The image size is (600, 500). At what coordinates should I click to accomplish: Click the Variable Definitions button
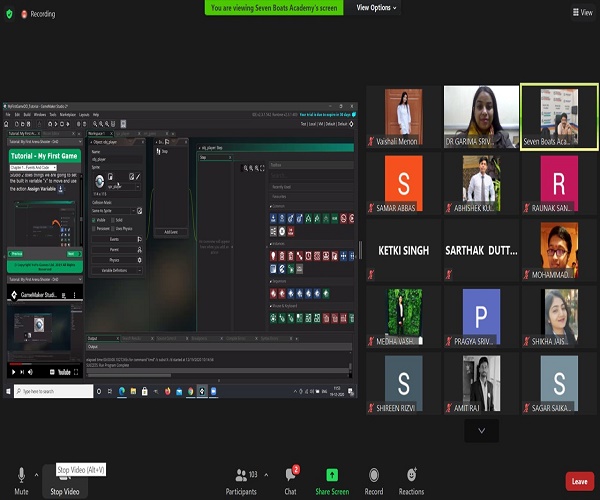coord(114,270)
